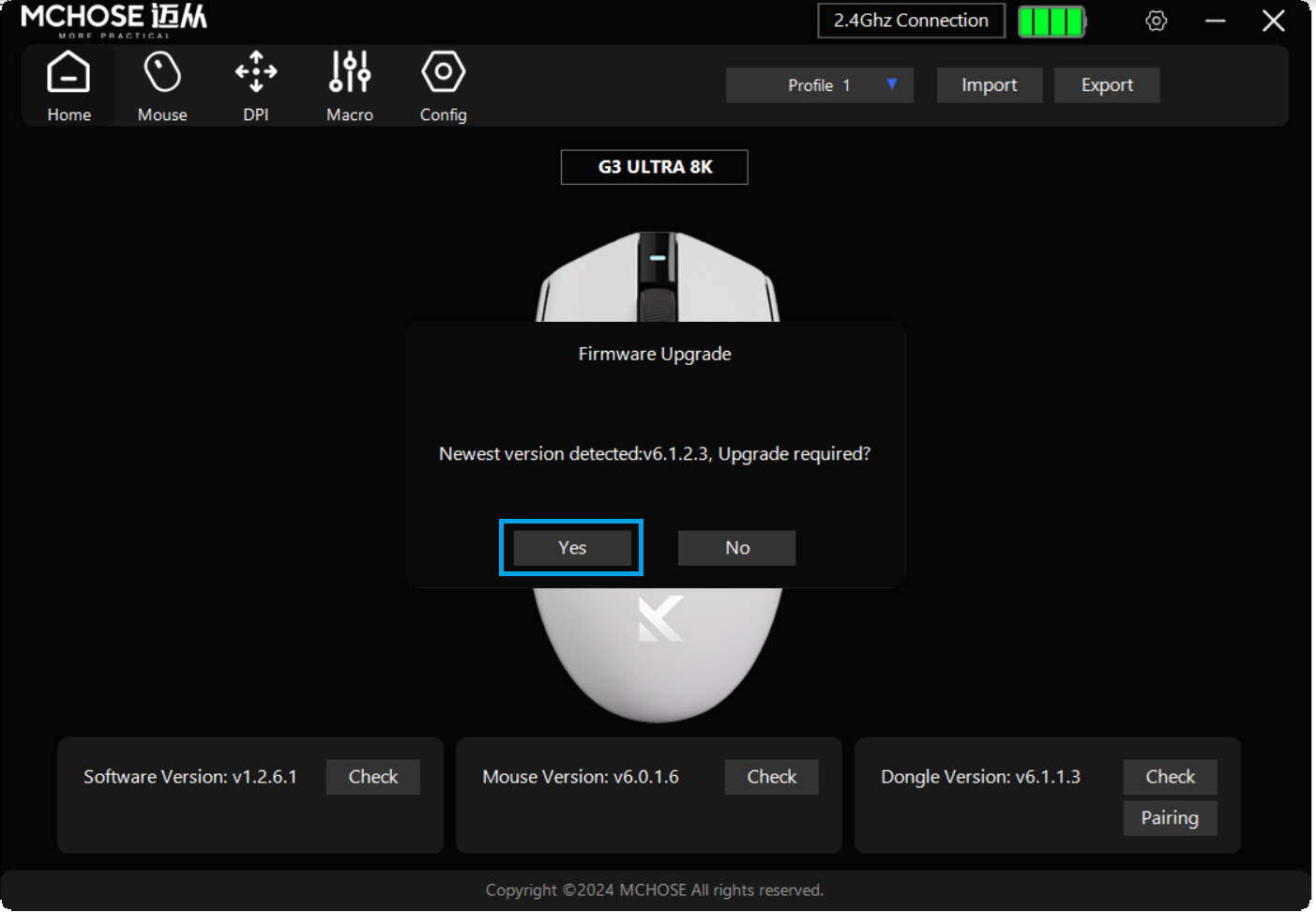Confirm firmware upgrade with Yes
The image size is (1316, 912).
(x=572, y=548)
